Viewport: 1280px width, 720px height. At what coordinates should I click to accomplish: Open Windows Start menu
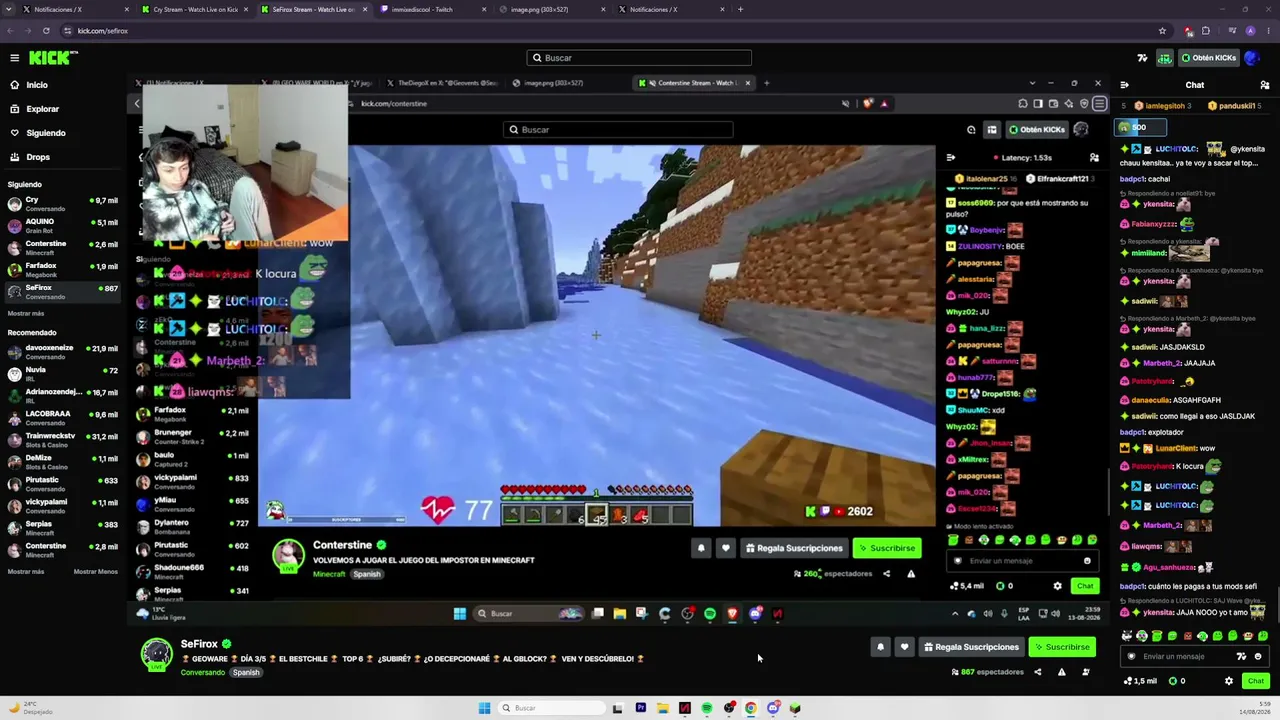point(484,708)
